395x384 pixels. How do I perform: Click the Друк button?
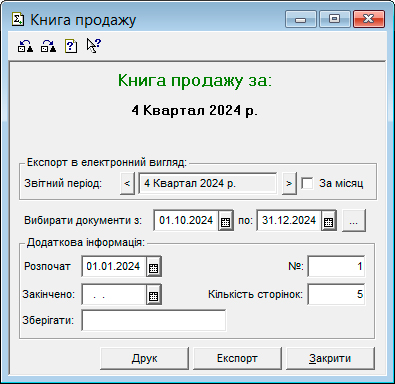(144, 358)
